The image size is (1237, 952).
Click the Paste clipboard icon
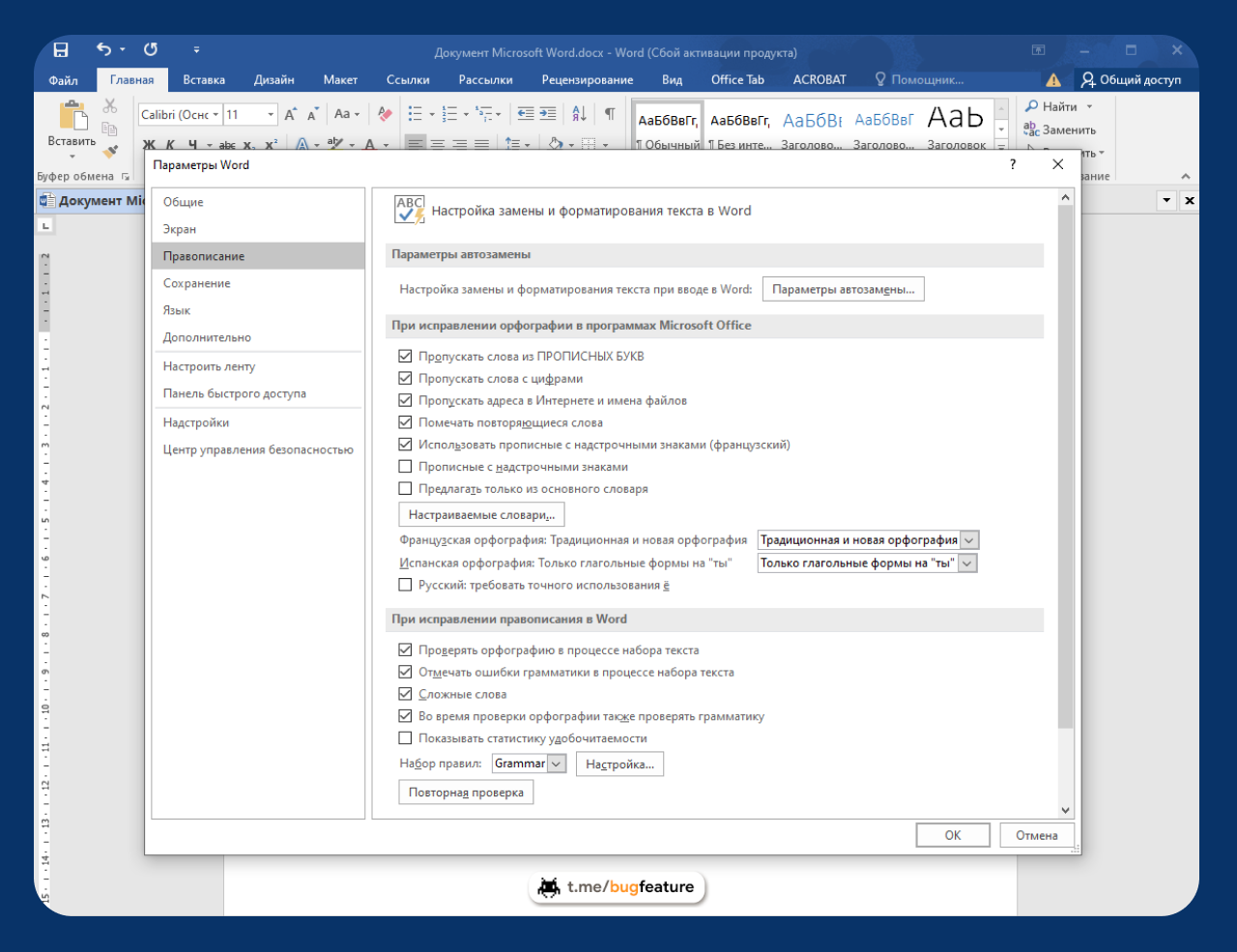[x=72, y=116]
